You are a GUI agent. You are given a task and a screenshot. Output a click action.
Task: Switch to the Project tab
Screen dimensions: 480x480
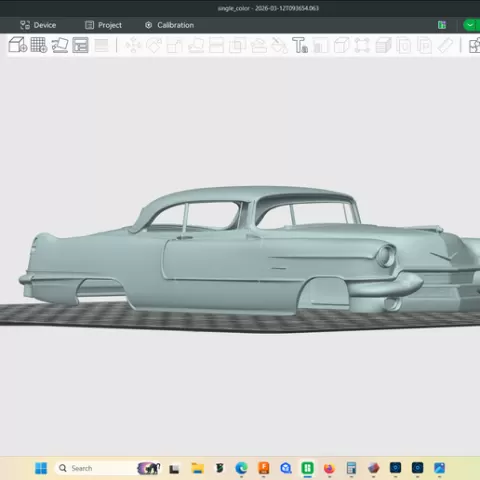(103, 25)
